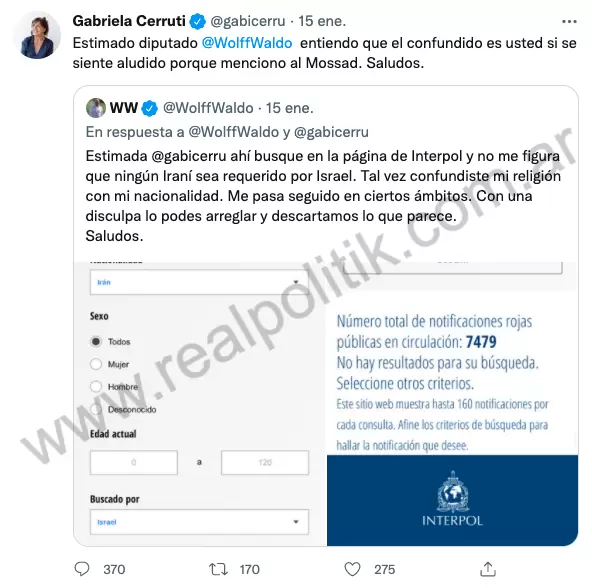Image resolution: width=592 pixels, height=588 pixels.
Task: Click the WW quoted tweet avatar
Action: coord(96,108)
